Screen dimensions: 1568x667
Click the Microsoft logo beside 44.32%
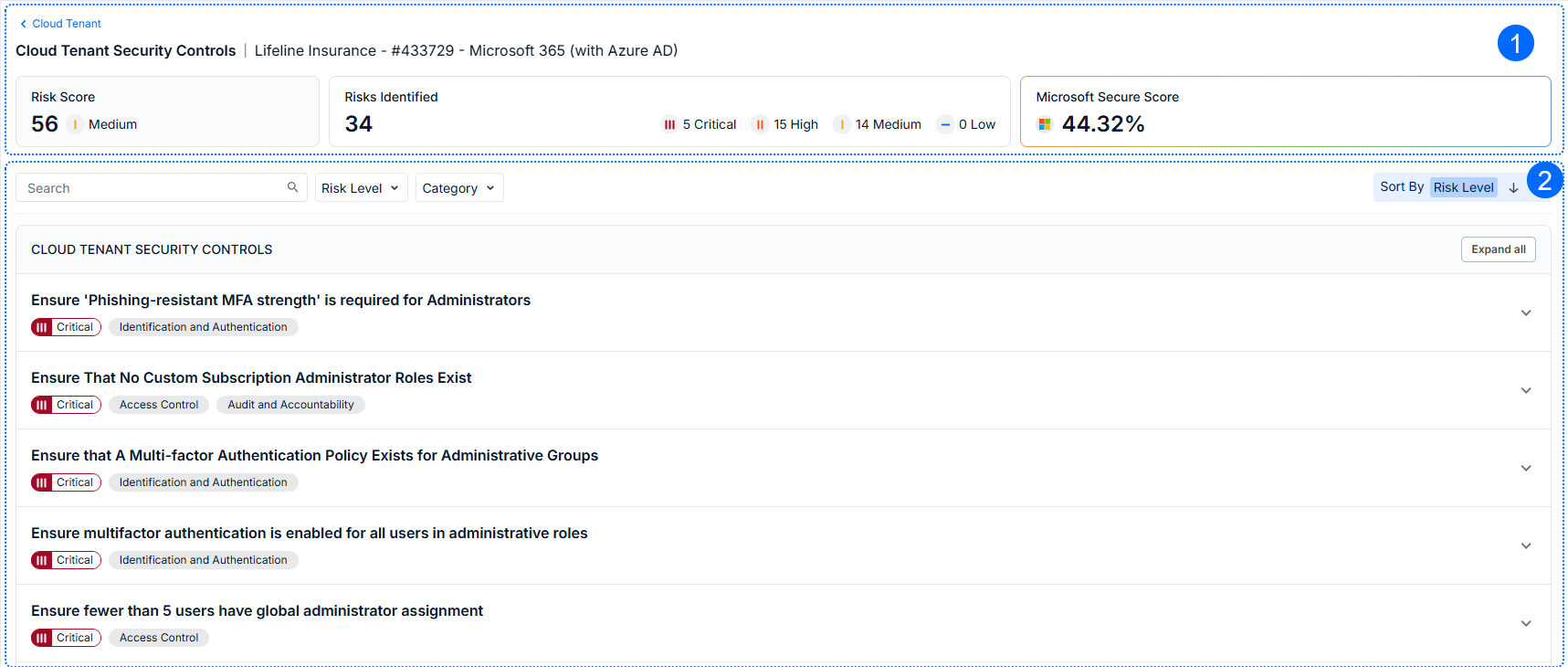1045,124
